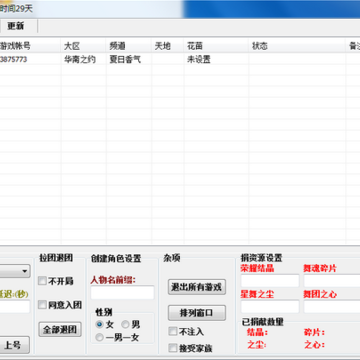Click the 荣耀结晶 input field
This screenshot has width=360, height=360.
(x=270, y=281)
